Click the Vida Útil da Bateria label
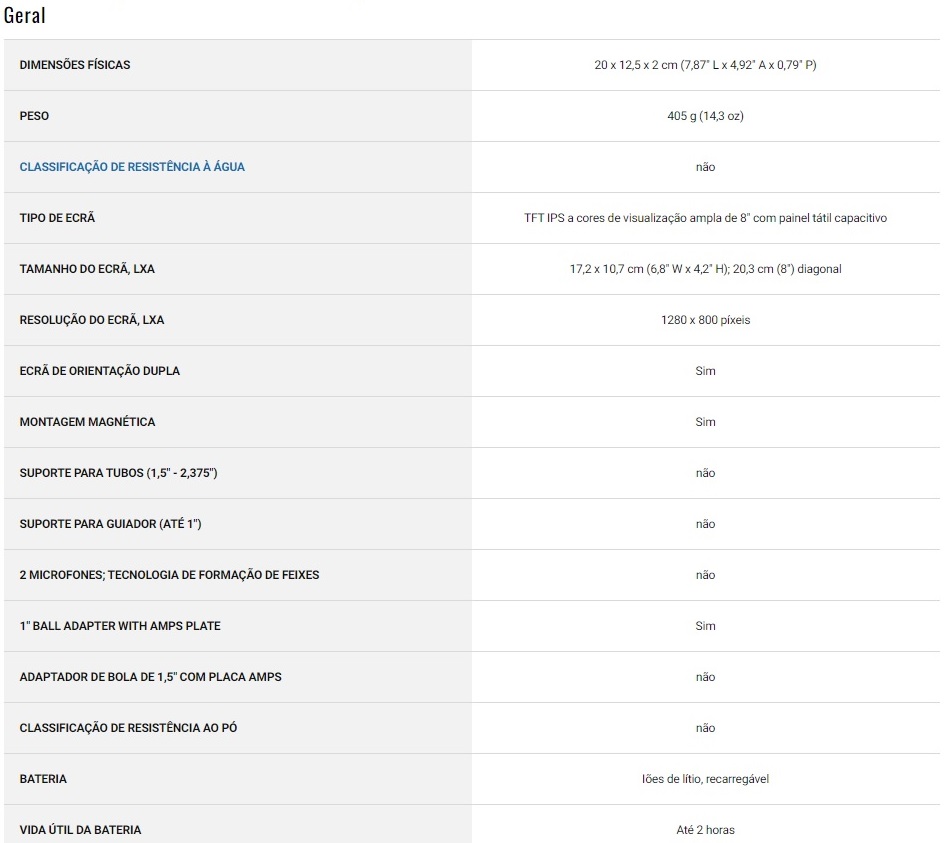Image resolution: width=947 pixels, height=843 pixels. tap(80, 830)
